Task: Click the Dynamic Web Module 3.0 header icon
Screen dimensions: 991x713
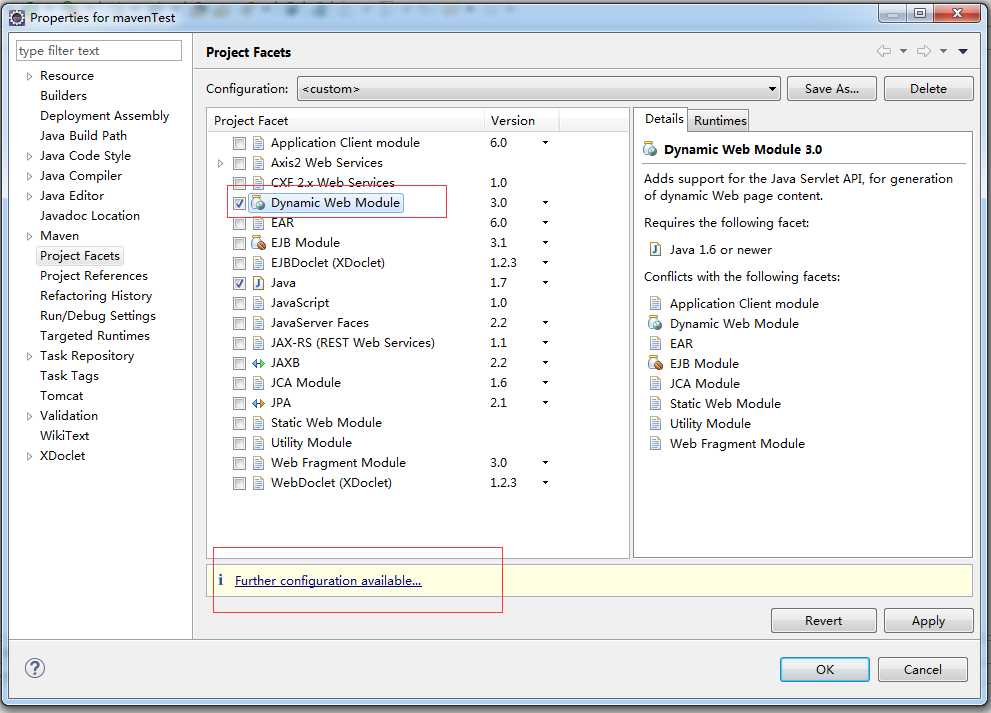Action: 650,149
